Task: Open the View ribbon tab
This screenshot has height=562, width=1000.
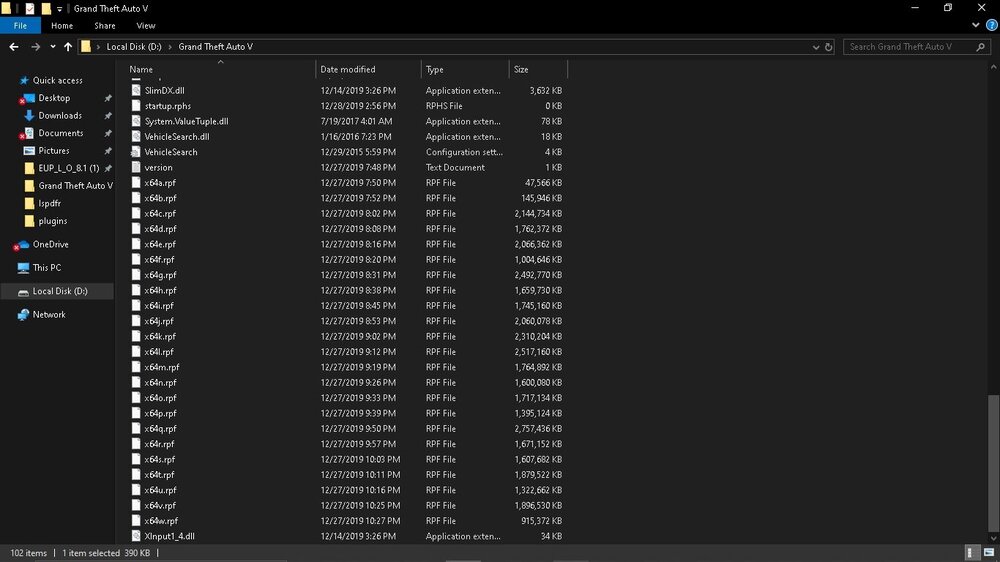Action: [145, 26]
